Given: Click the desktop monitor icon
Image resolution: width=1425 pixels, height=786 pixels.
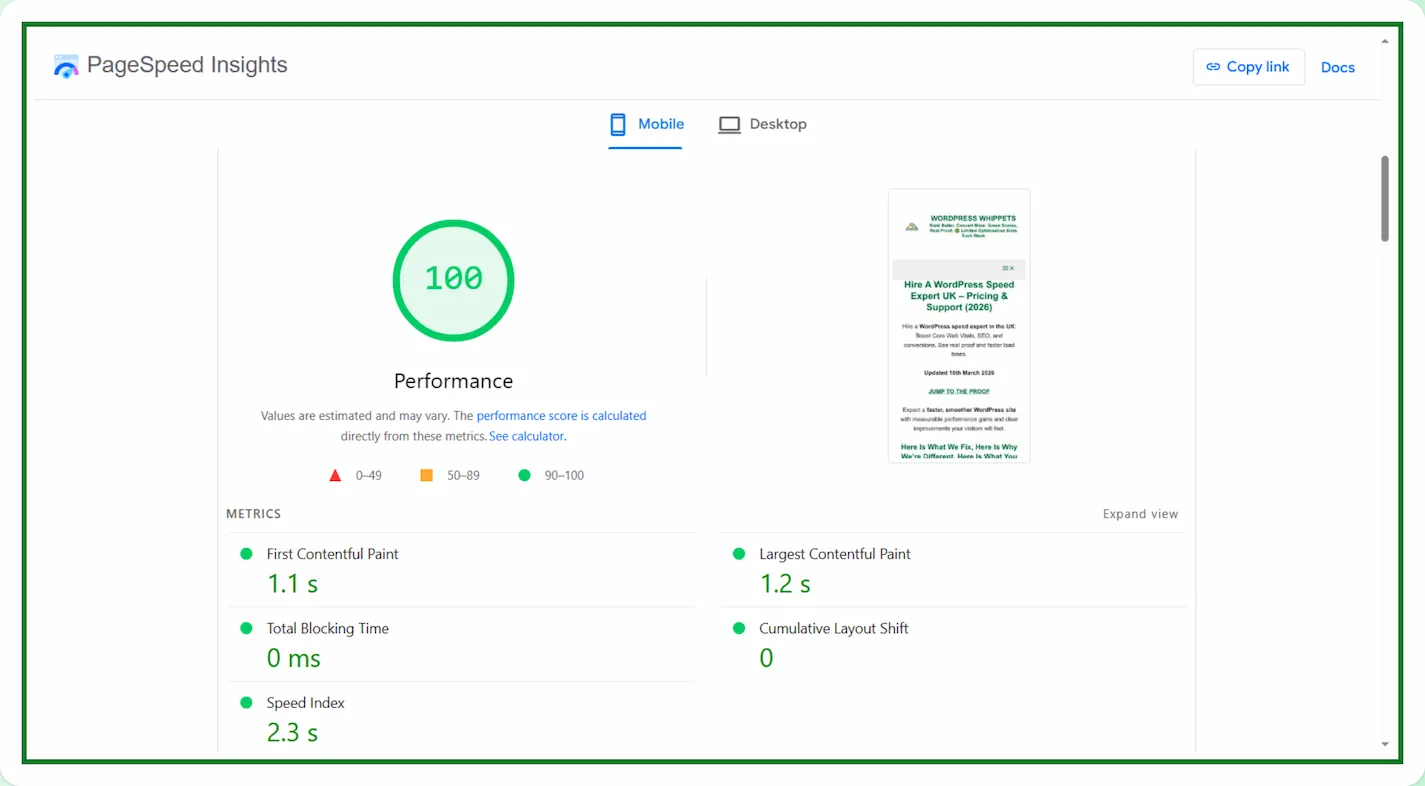Looking at the screenshot, I should pyautogui.click(x=729, y=125).
